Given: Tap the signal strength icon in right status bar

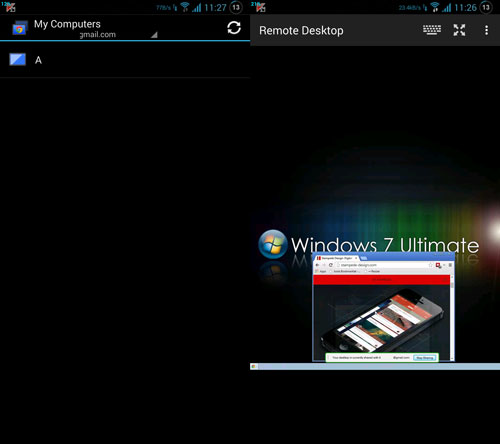Looking at the screenshot, I should pos(446,7).
